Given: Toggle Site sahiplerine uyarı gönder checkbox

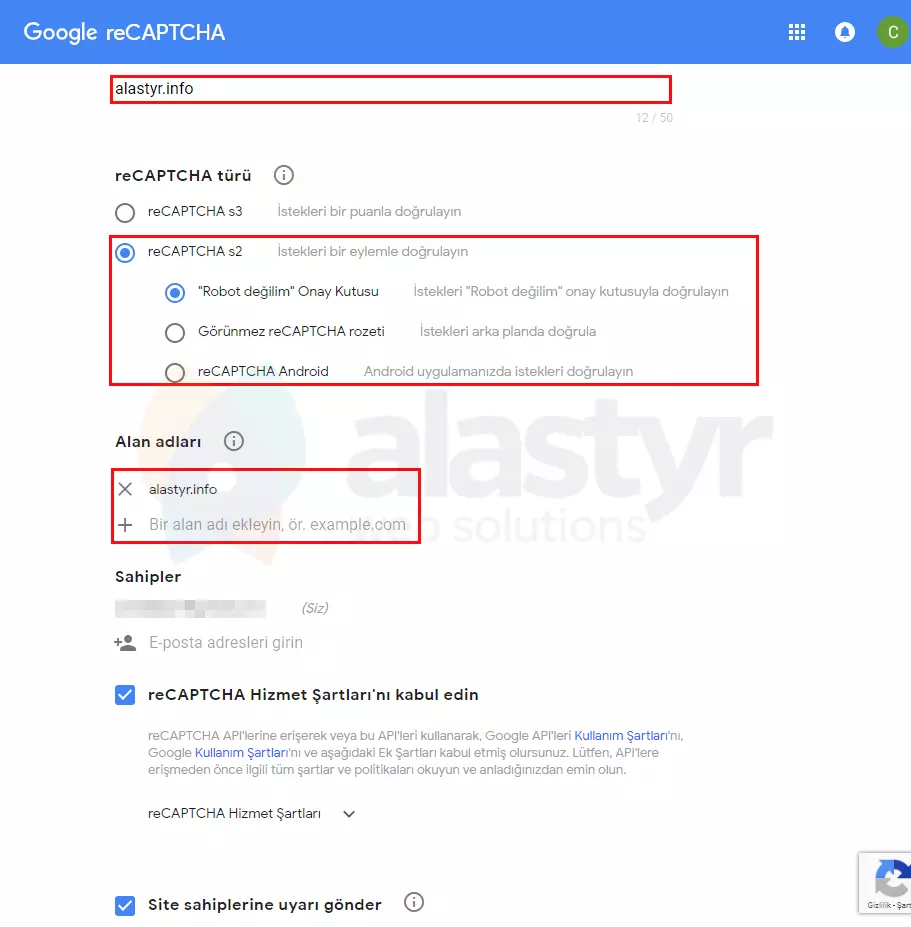Looking at the screenshot, I should pyautogui.click(x=125, y=905).
